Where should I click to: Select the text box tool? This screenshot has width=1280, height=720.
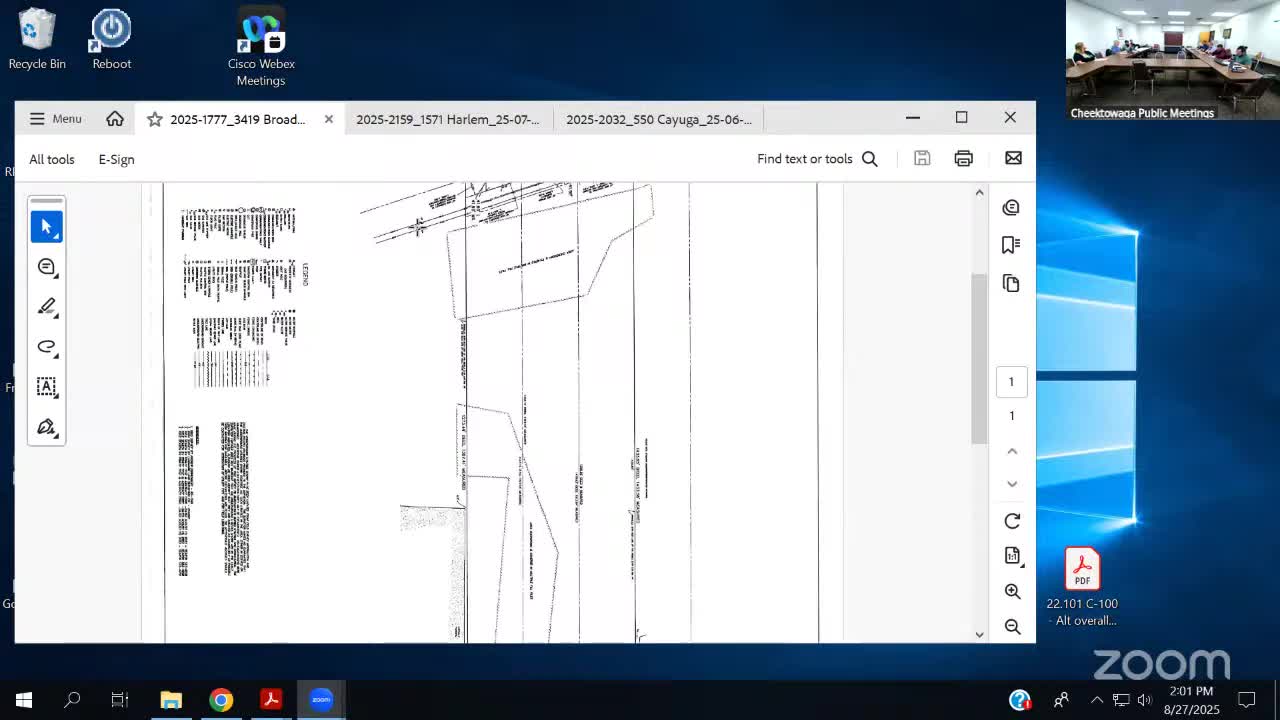coord(46,387)
